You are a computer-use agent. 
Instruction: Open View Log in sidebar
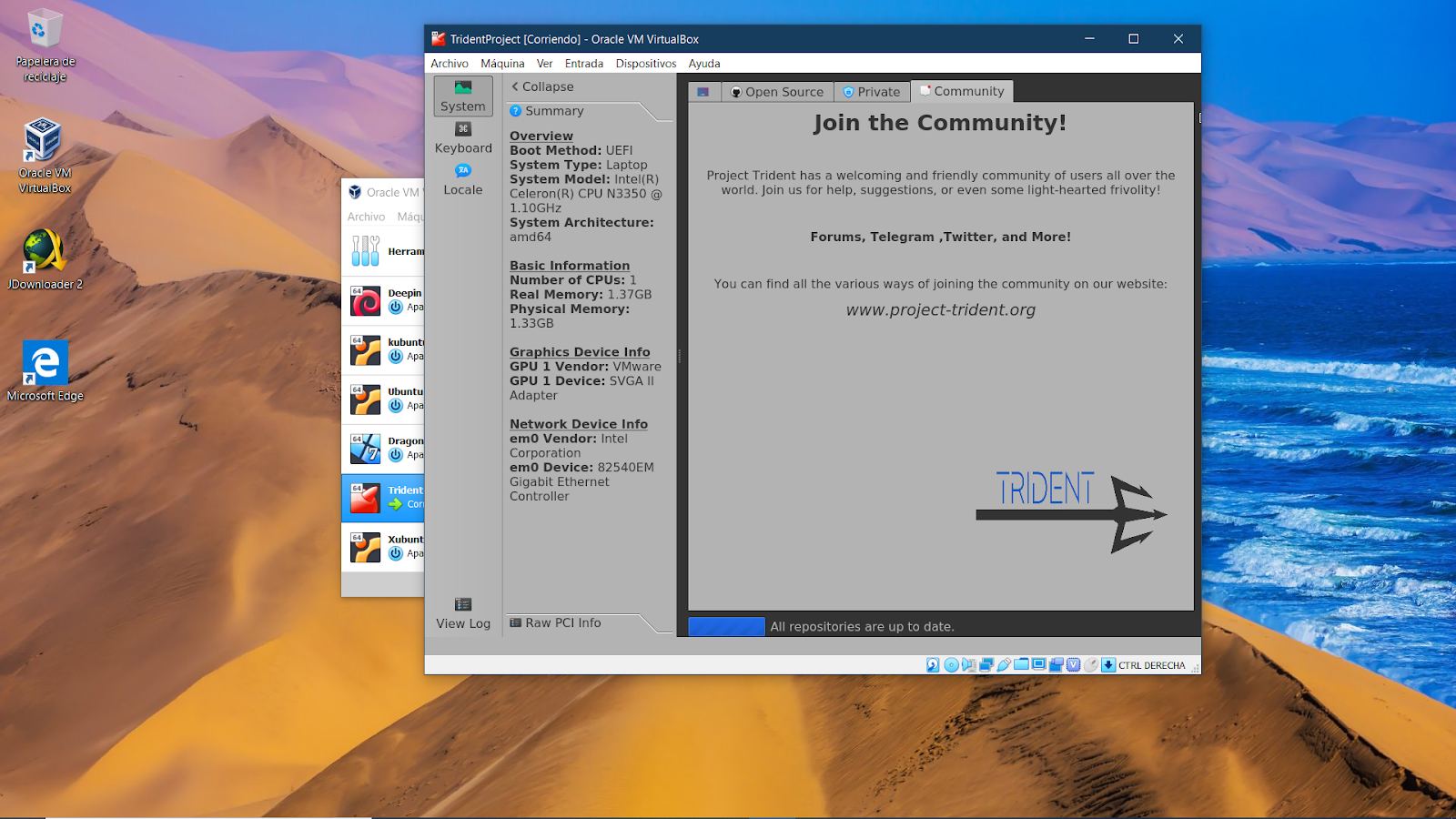coord(463,614)
